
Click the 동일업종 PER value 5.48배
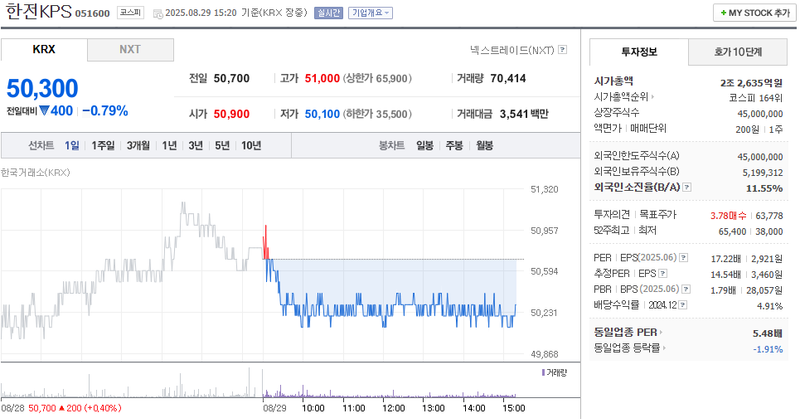(767, 334)
